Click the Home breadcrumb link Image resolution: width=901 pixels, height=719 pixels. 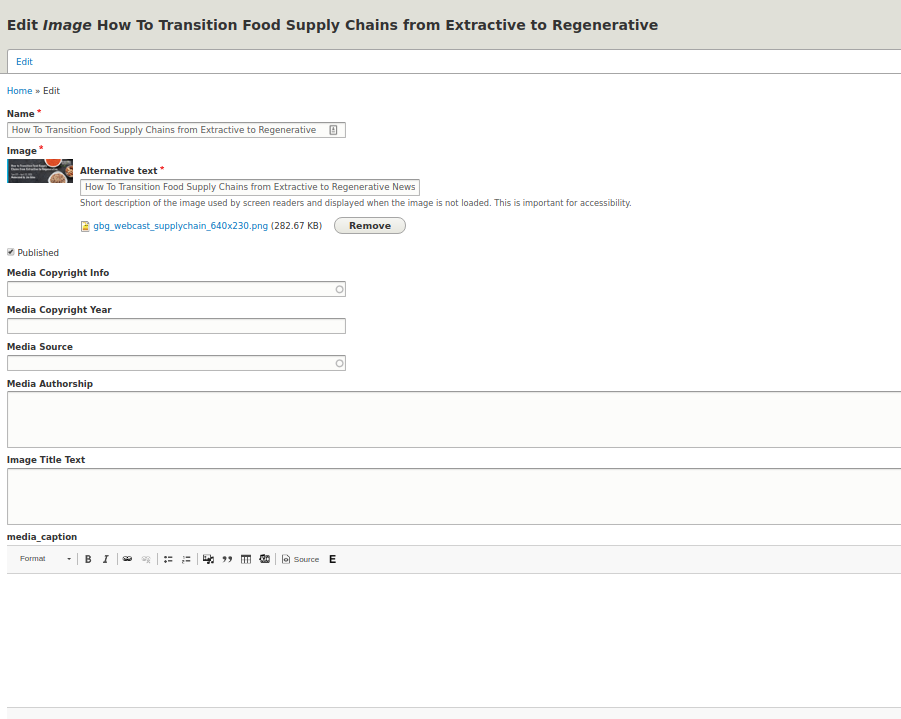click(19, 90)
